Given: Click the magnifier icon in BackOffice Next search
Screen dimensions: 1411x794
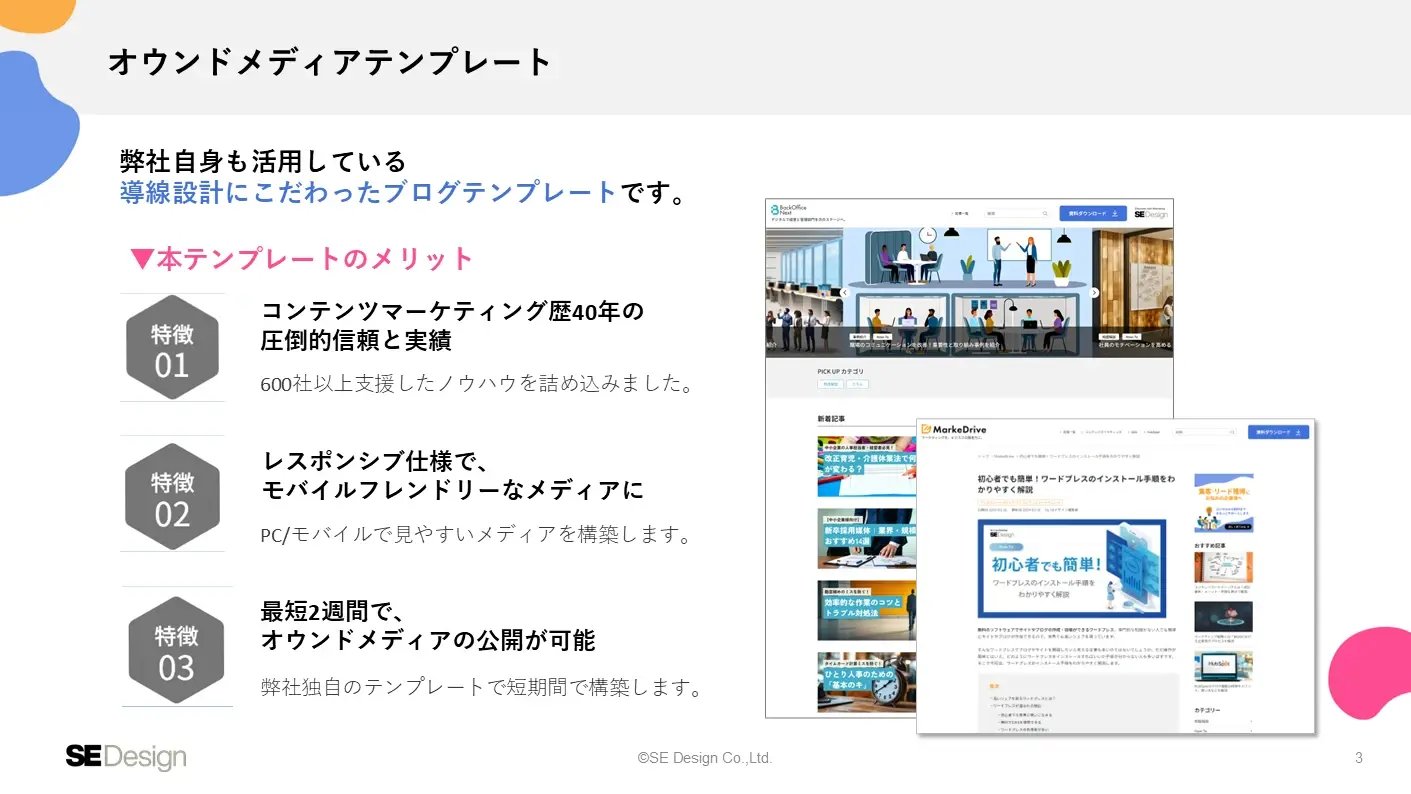Looking at the screenshot, I should pos(1045,213).
